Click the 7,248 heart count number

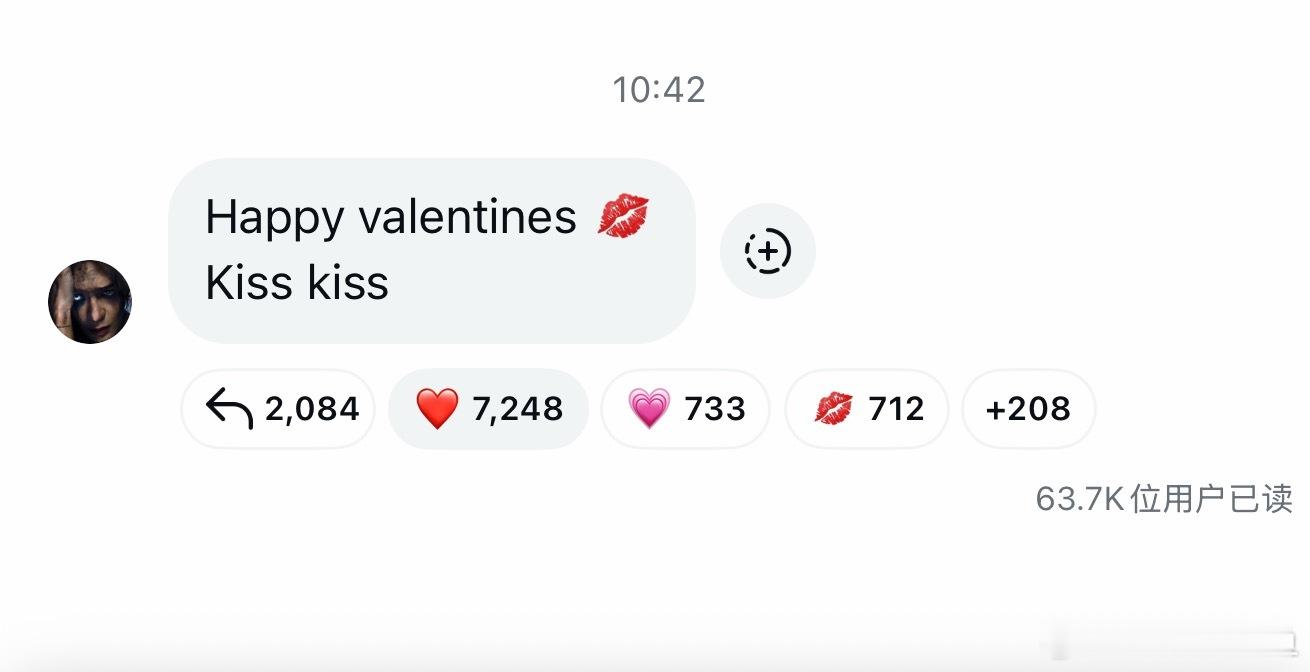tap(517, 409)
